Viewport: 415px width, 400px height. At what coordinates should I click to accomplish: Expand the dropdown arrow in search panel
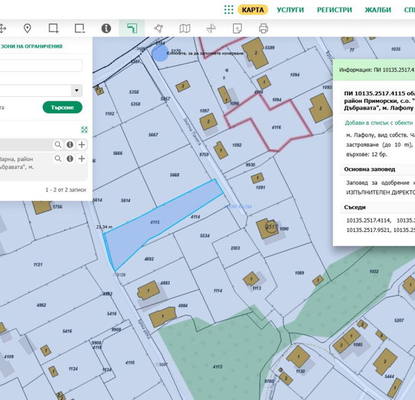(77, 91)
